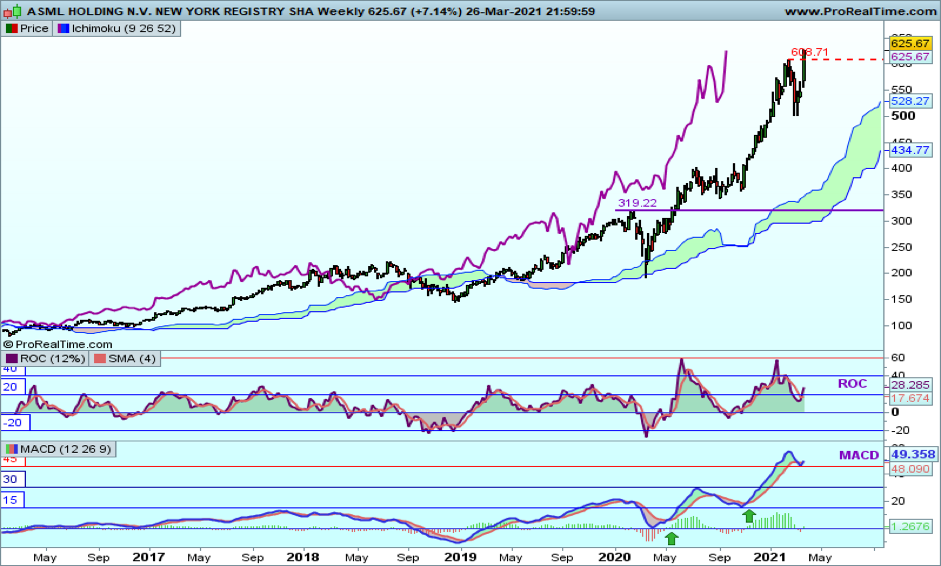
Task: Click the 30 level box in MACD panel
Action: pyautogui.click(x=13, y=479)
